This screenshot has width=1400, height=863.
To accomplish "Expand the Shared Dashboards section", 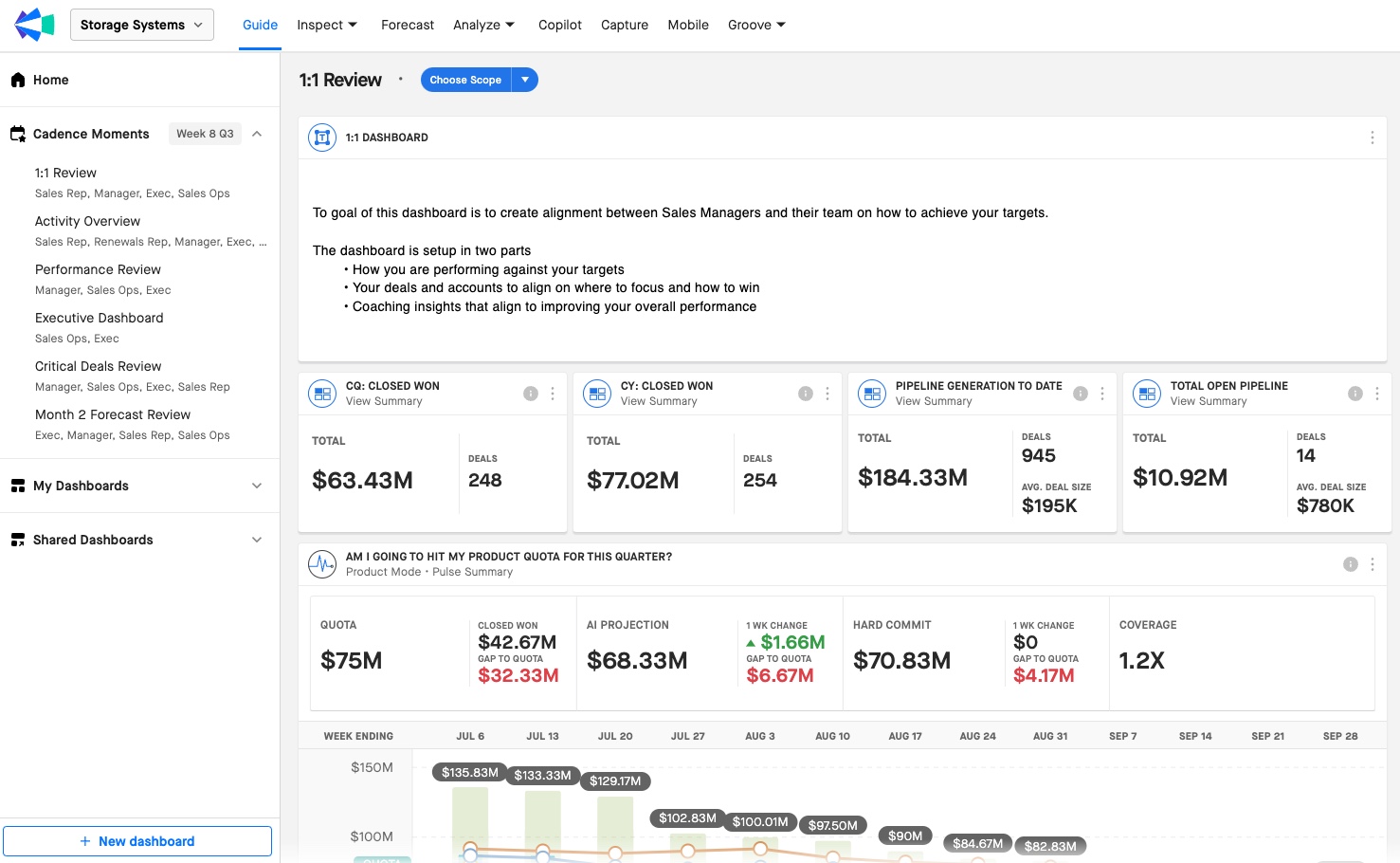I will pyautogui.click(x=257, y=540).
